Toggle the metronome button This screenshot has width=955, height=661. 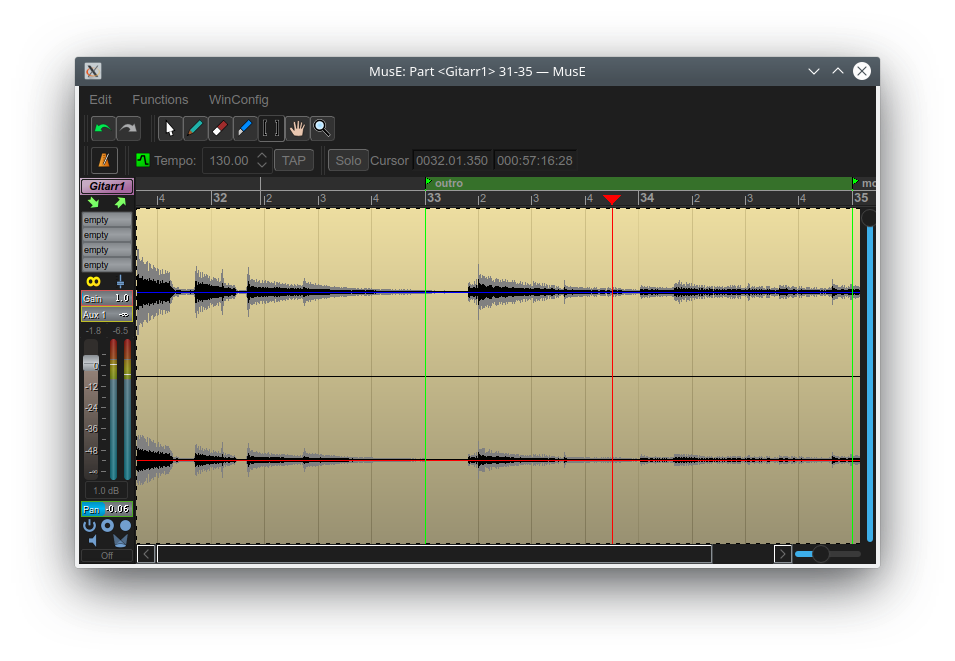pos(104,160)
